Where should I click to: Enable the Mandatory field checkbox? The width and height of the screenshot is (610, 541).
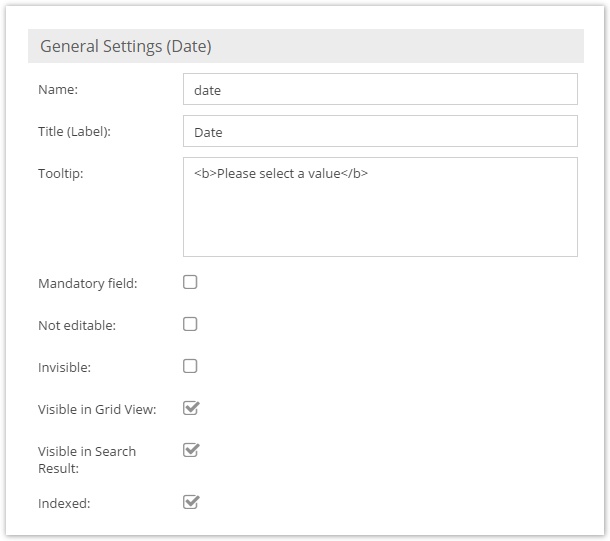[x=190, y=282]
